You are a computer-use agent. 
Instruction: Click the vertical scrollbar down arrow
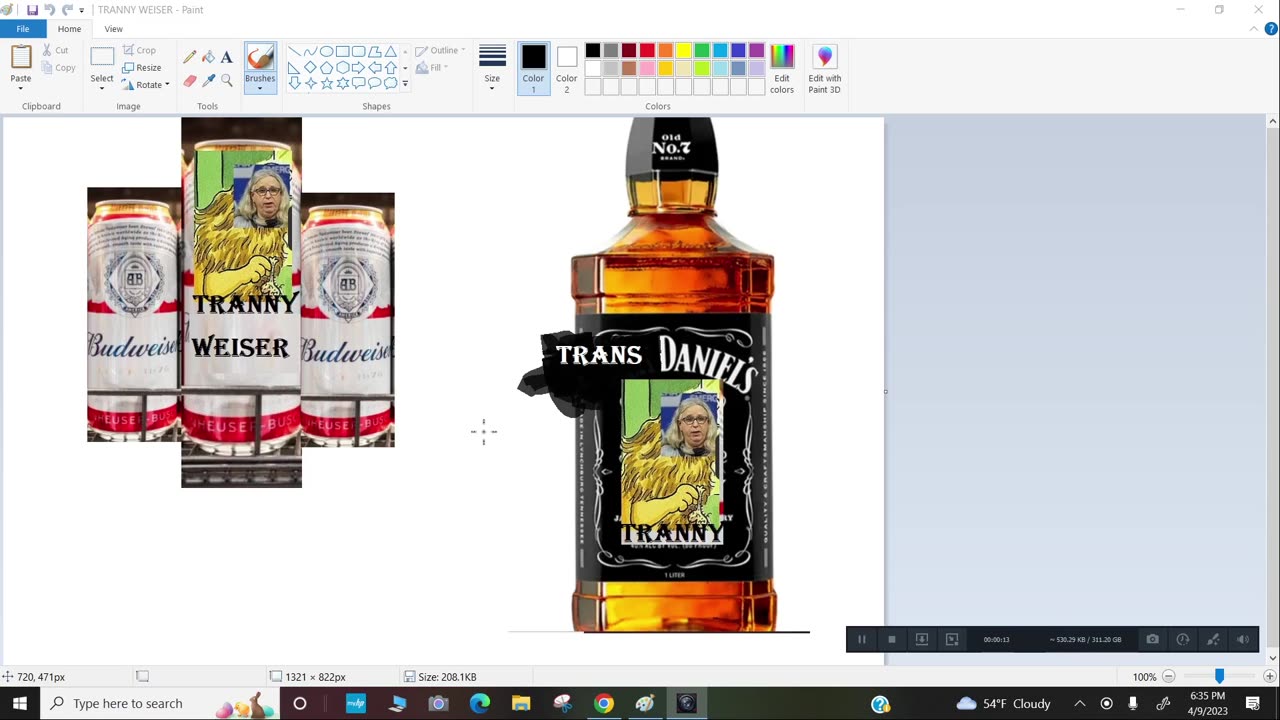click(1272, 658)
